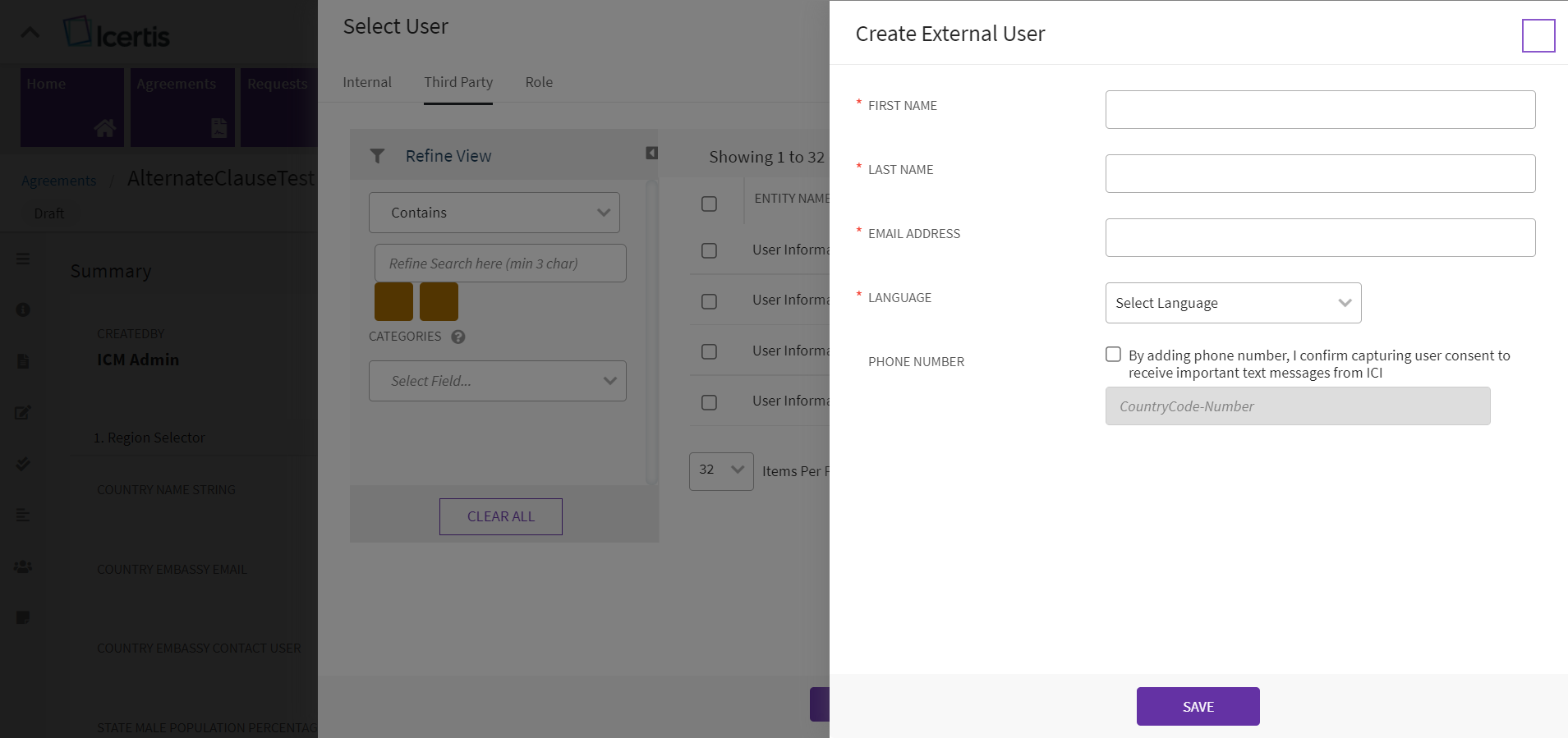Expand the Contains filter dropdown
This screenshot has width=1568, height=738.
(x=494, y=213)
